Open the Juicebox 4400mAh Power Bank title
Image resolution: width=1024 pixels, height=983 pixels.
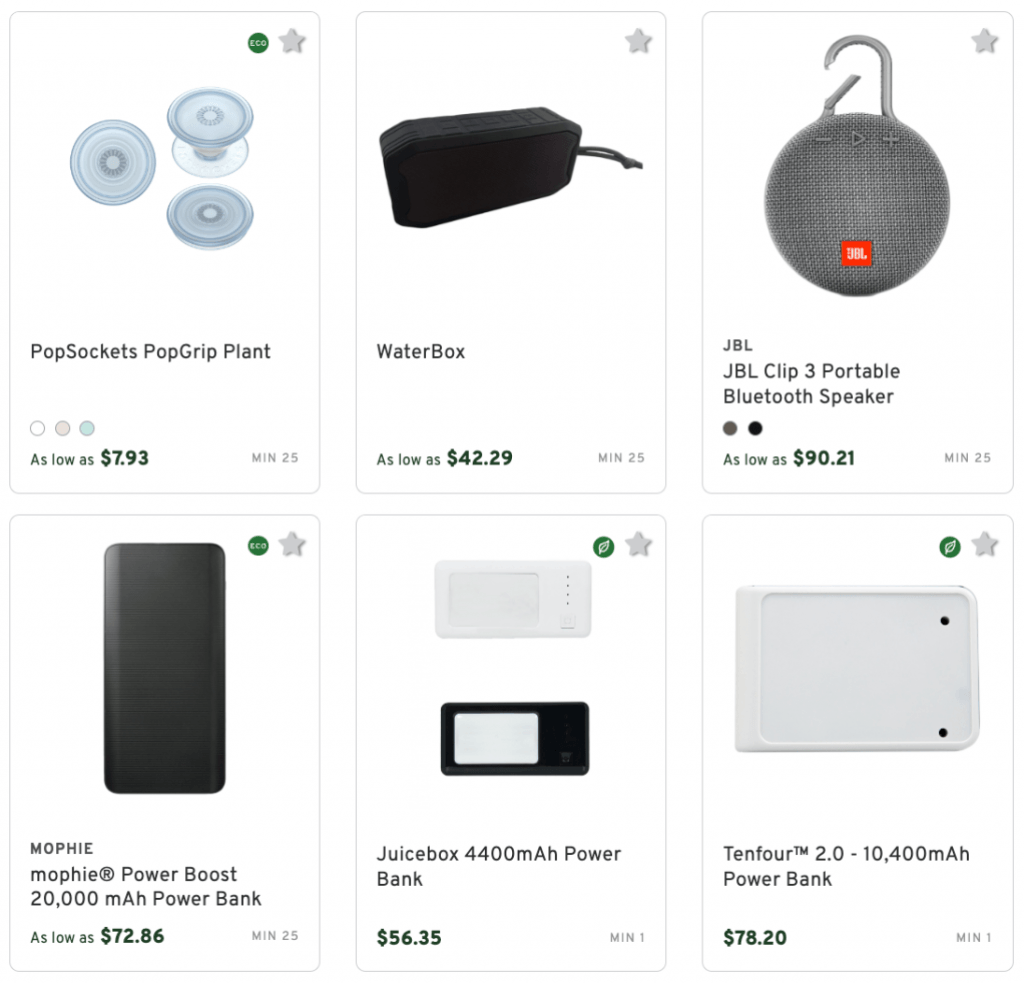pos(499,854)
